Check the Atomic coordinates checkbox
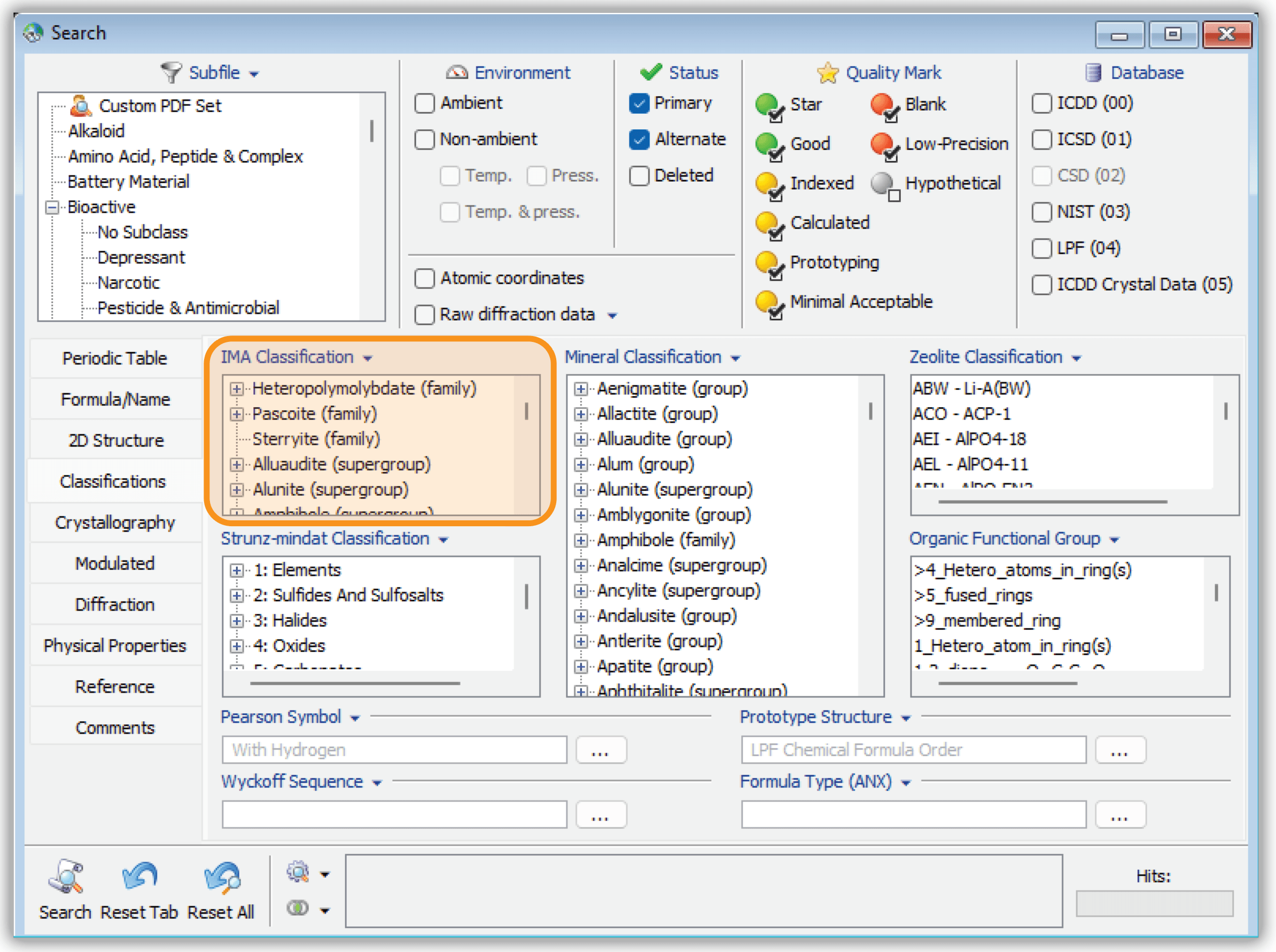Viewport: 1276px width, 952px height. click(425, 278)
